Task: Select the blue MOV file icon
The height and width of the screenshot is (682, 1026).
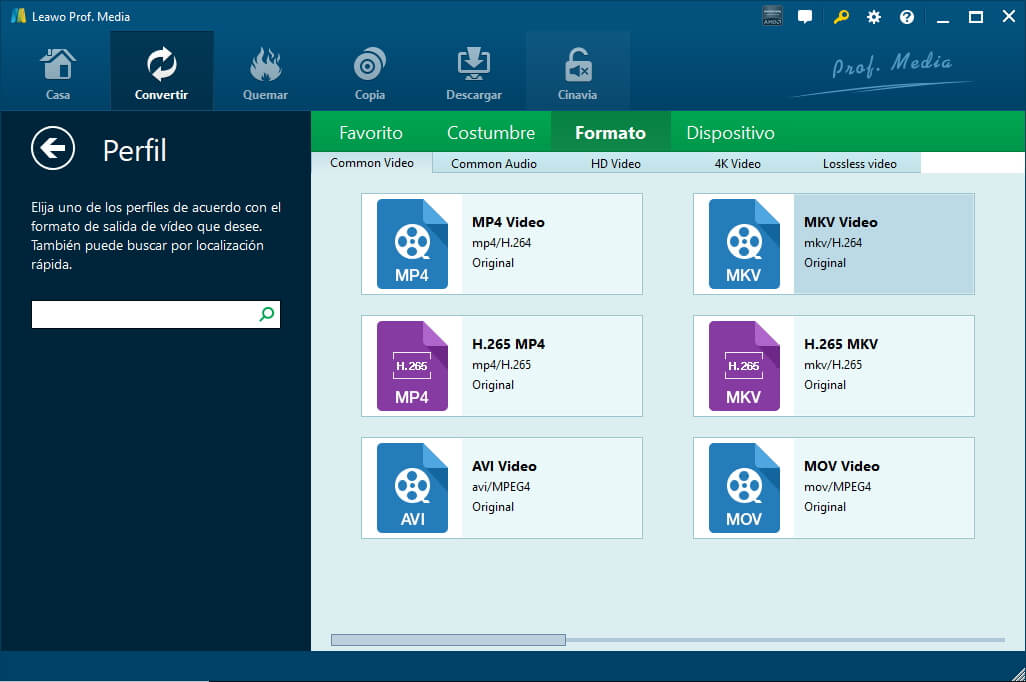Action: (744, 488)
